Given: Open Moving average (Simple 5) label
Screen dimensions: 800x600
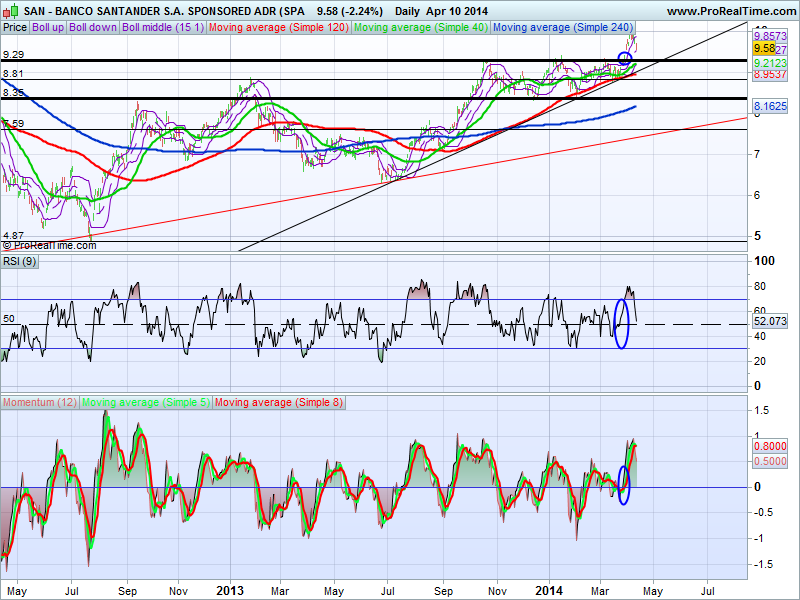Looking at the screenshot, I should point(145,403).
